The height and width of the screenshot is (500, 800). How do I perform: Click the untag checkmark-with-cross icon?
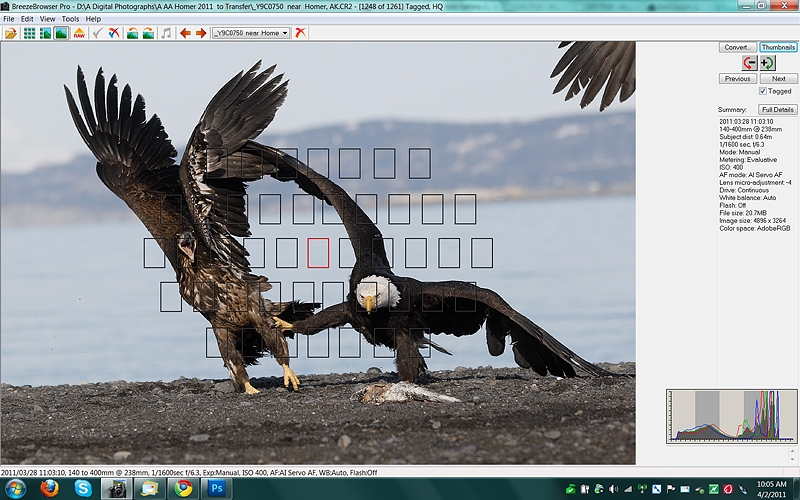[113, 33]
